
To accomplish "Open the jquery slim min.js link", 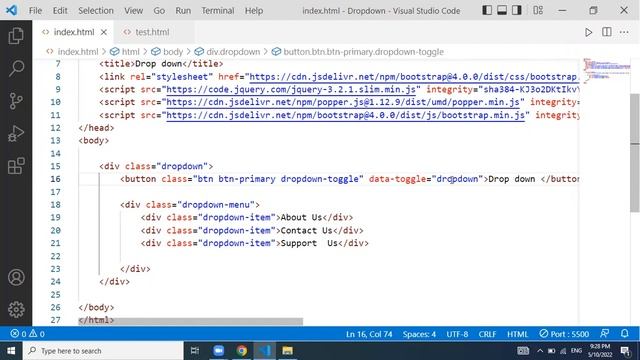I will pyautogui.click(x=291, y=89).
